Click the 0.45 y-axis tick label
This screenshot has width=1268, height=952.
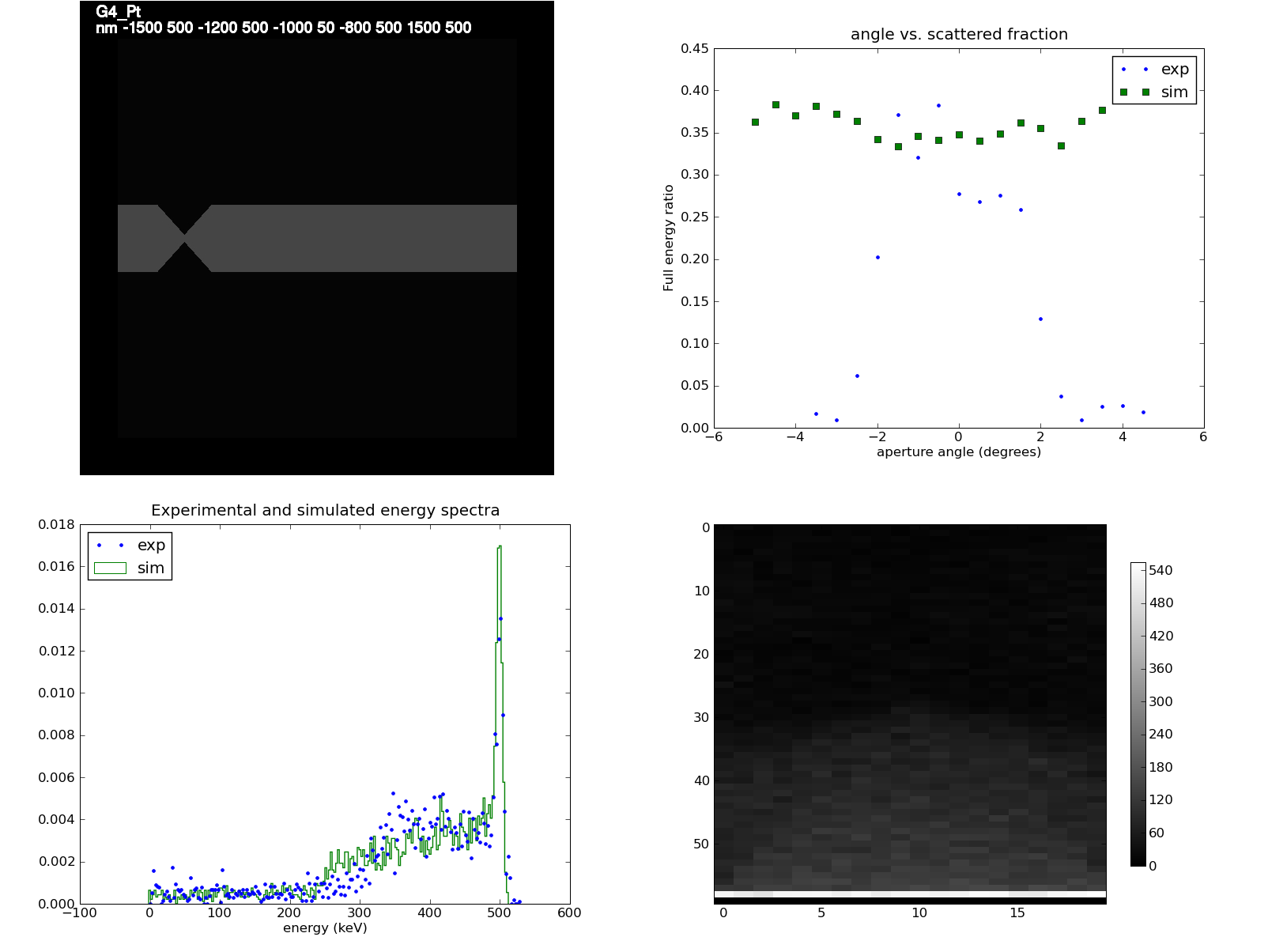[695, 48]
